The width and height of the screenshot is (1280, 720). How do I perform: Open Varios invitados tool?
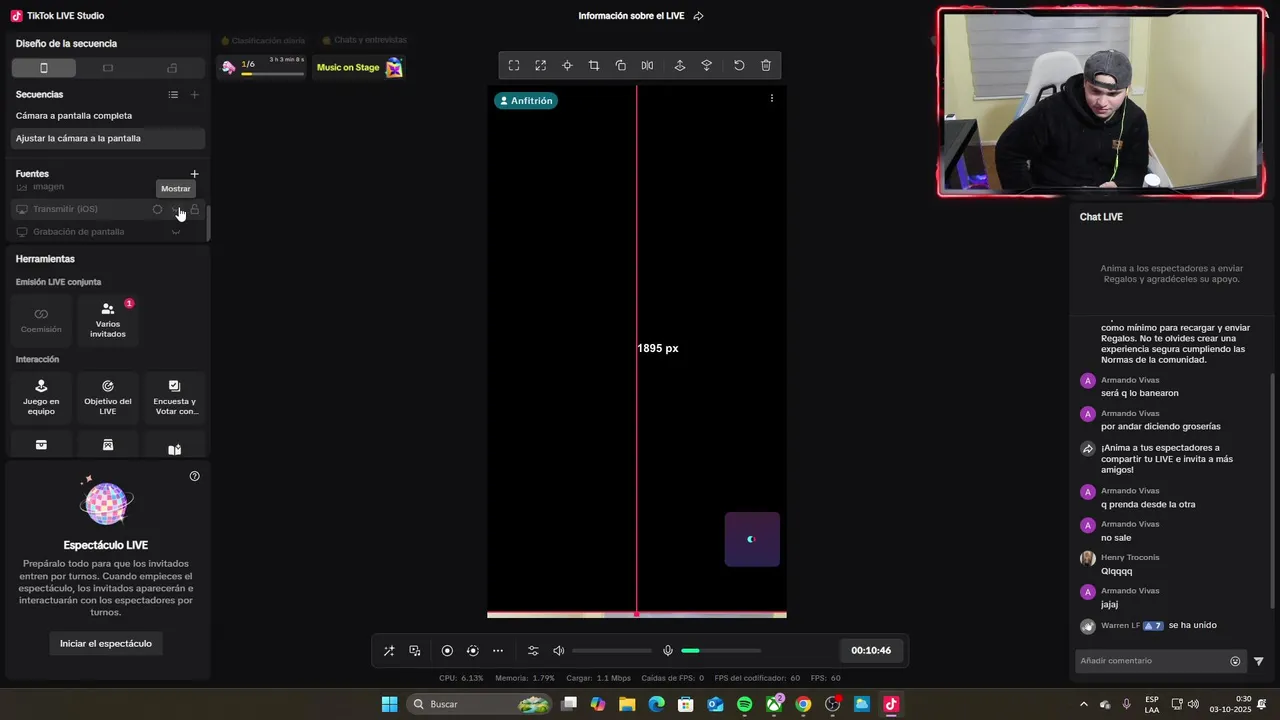(108, 320)
